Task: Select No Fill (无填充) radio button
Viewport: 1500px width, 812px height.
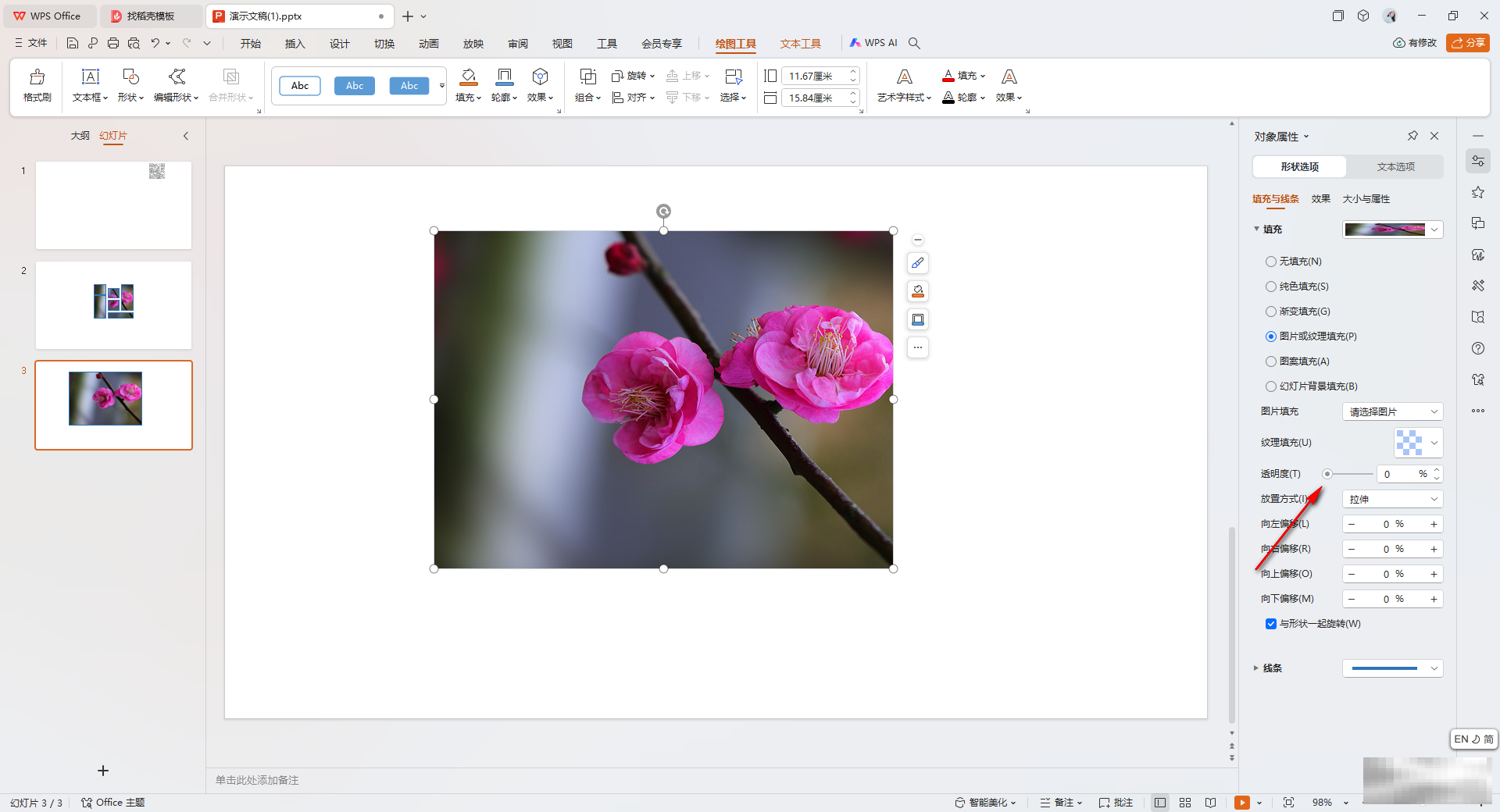Action: coord(1271,262)
